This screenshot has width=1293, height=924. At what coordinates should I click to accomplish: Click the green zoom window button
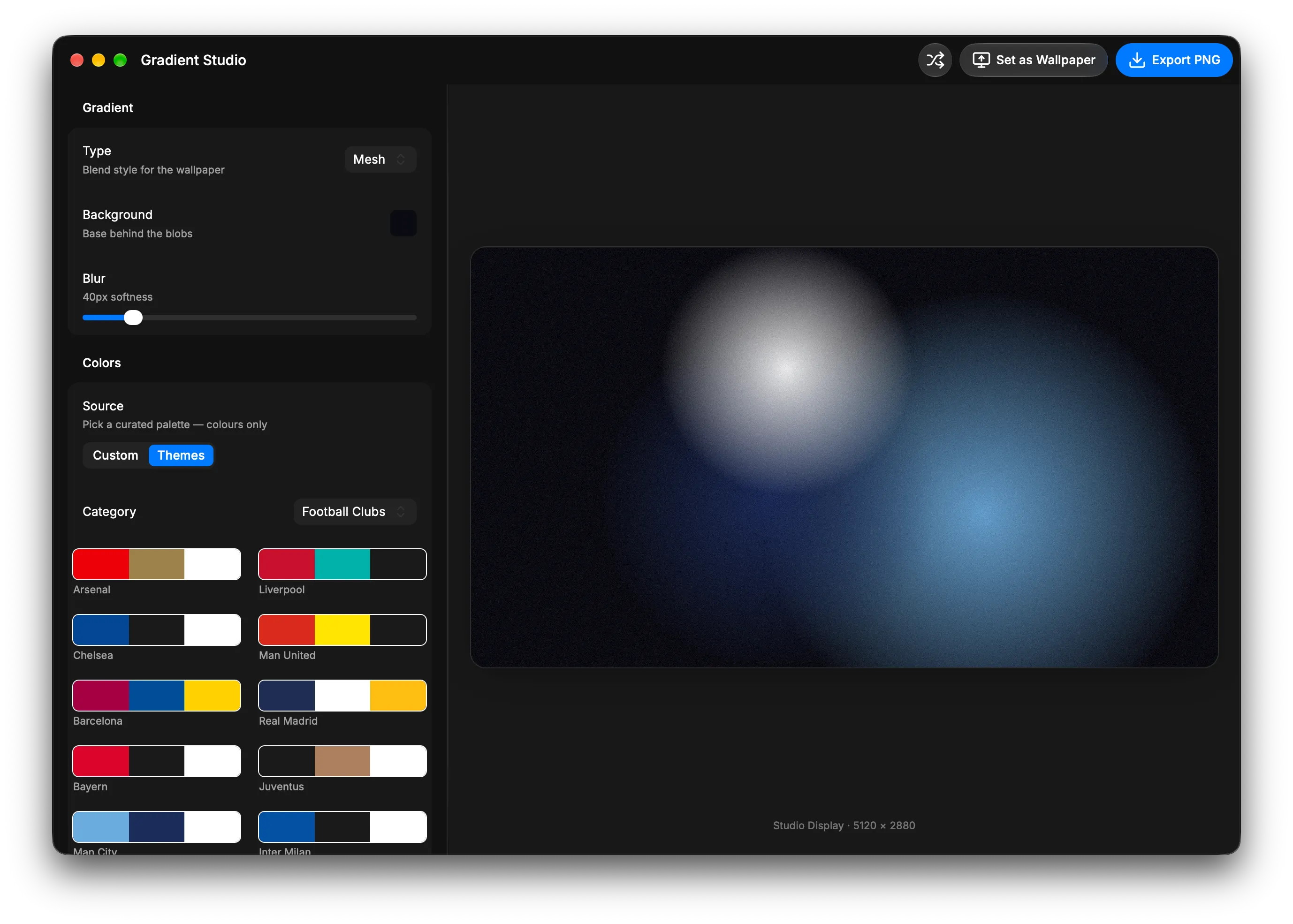120,60
